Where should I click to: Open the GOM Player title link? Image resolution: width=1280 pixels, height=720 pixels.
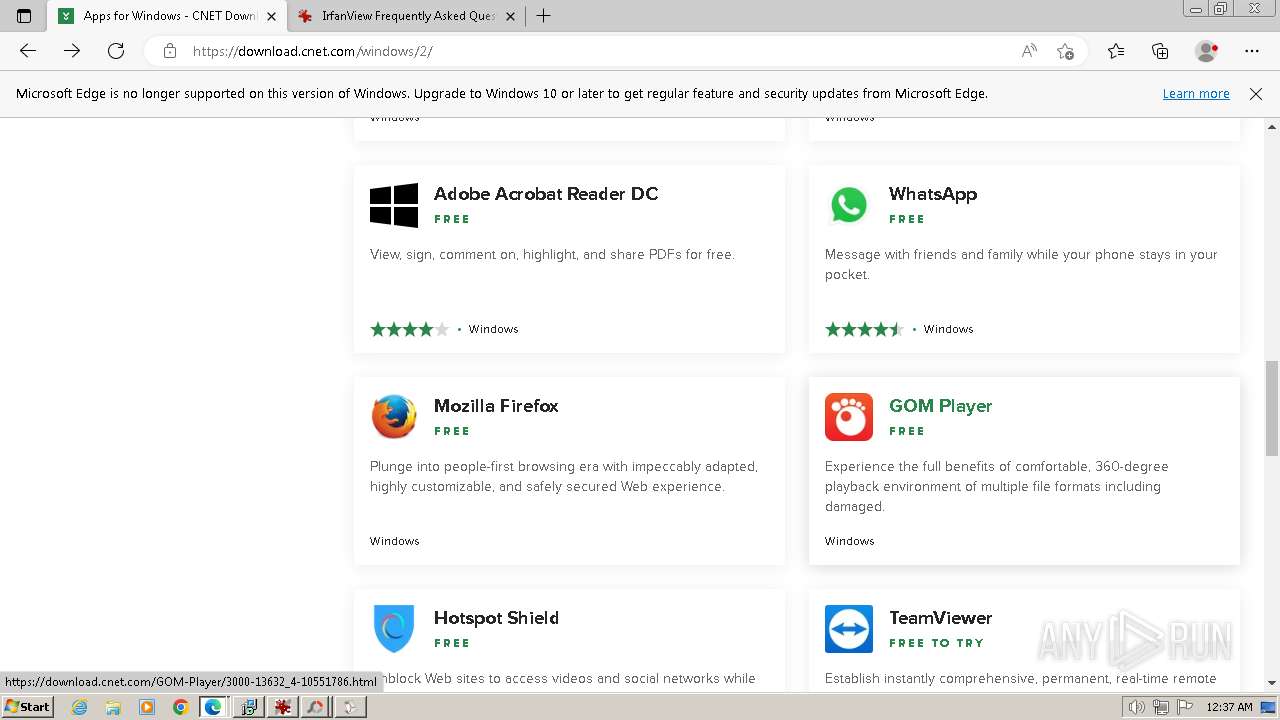coord(940,406)
